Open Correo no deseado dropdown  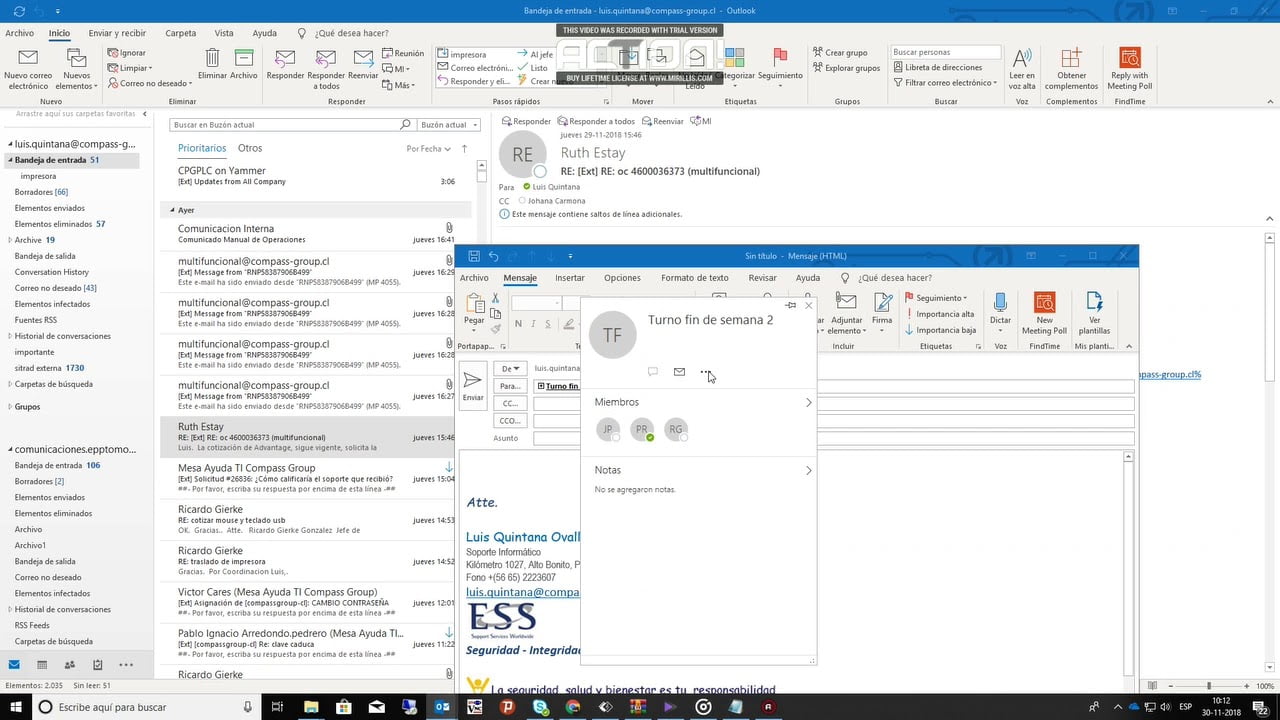[149, 84]
